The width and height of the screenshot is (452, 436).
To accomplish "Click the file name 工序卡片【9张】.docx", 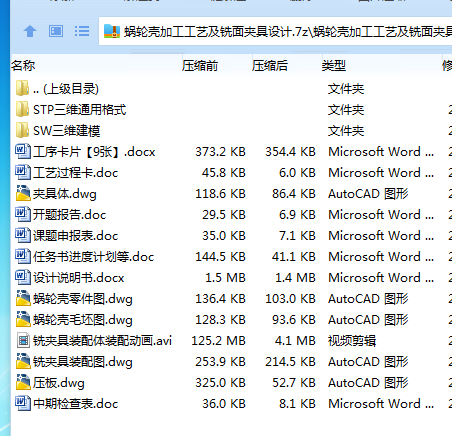I will tap(94, 152).
